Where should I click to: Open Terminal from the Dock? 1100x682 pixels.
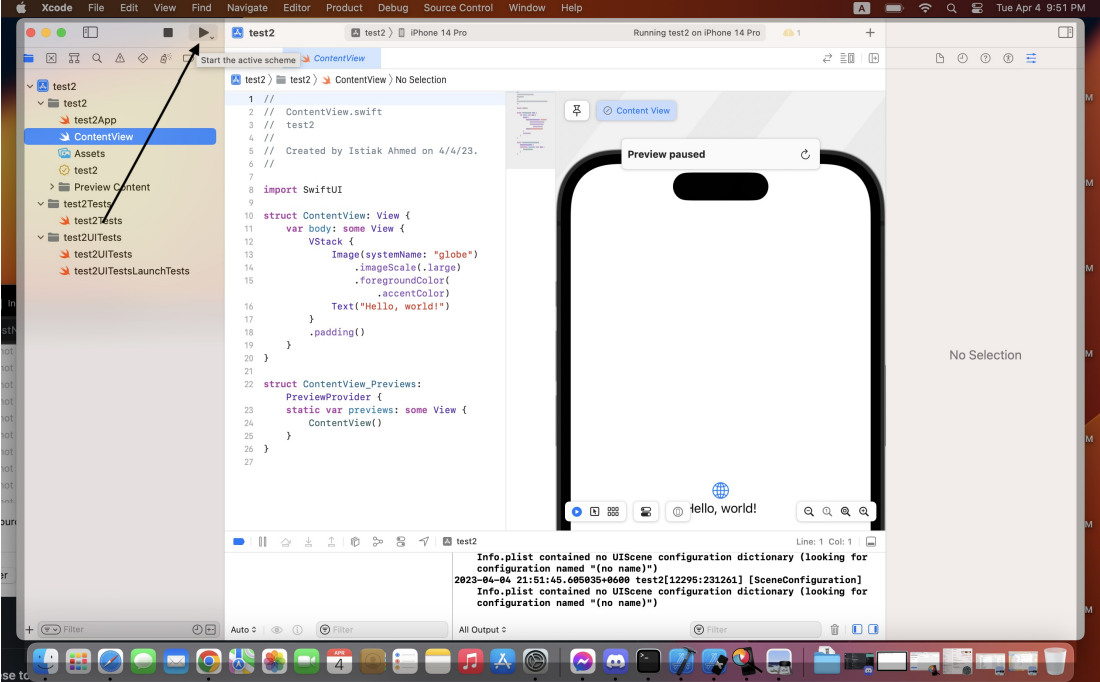point(648,660)
